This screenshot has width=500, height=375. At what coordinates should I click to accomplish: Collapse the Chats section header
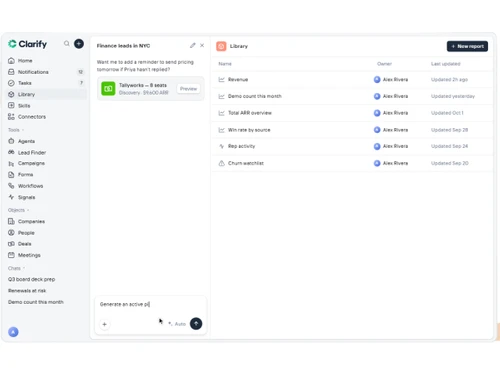16,268
